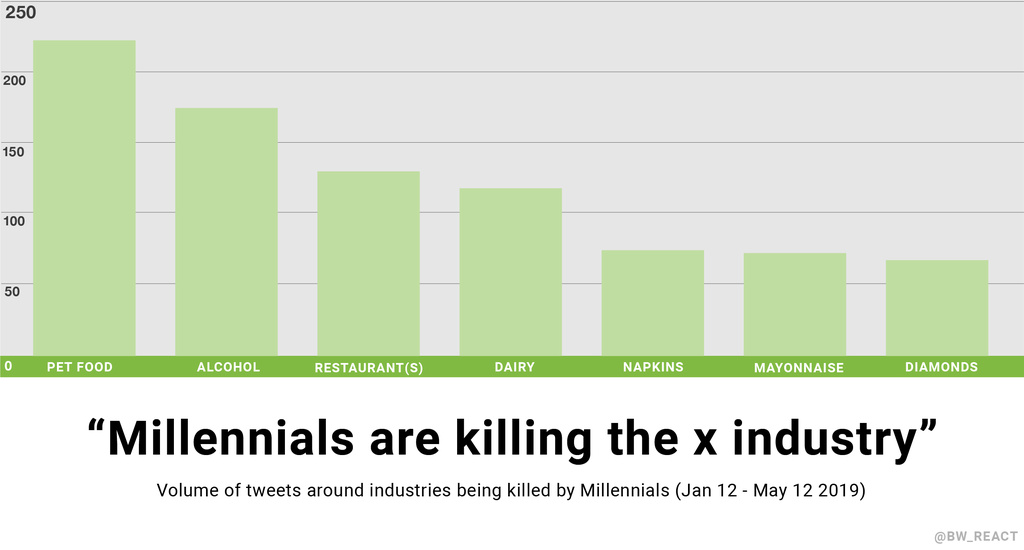Viewport: 1024px width, 550px height.
Task: Click the Volume of tweets subtitle
Action: 511,492
